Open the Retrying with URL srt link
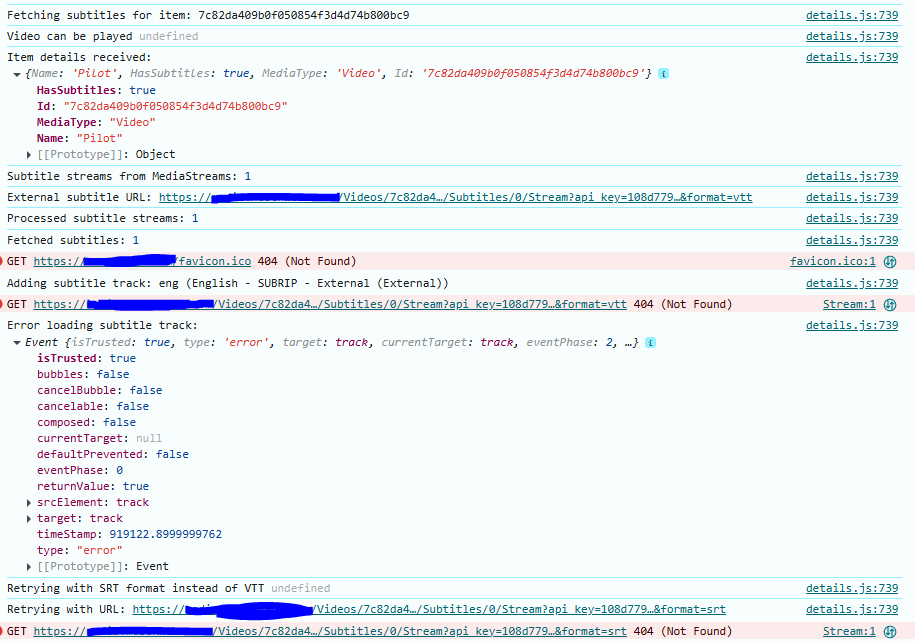Image resolution: width=915 pixels, height=642 pixels. coord(428,610)
